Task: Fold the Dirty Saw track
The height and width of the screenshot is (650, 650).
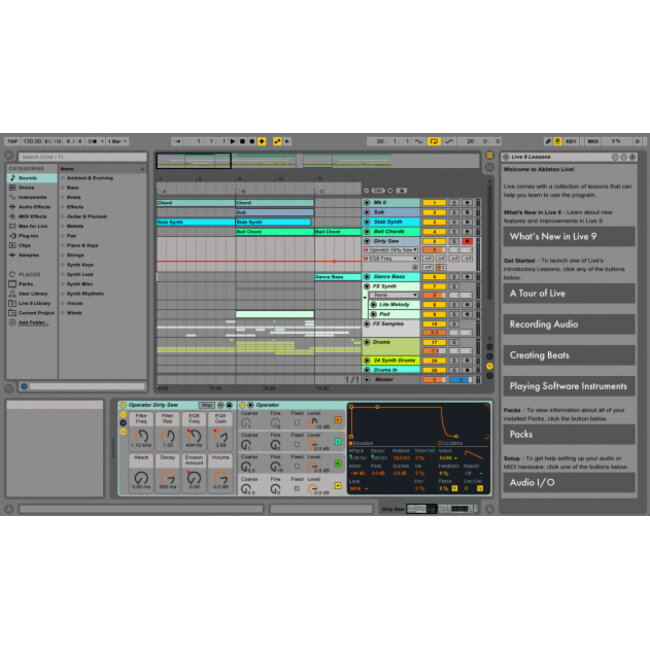Action: (x=367, y=241)
